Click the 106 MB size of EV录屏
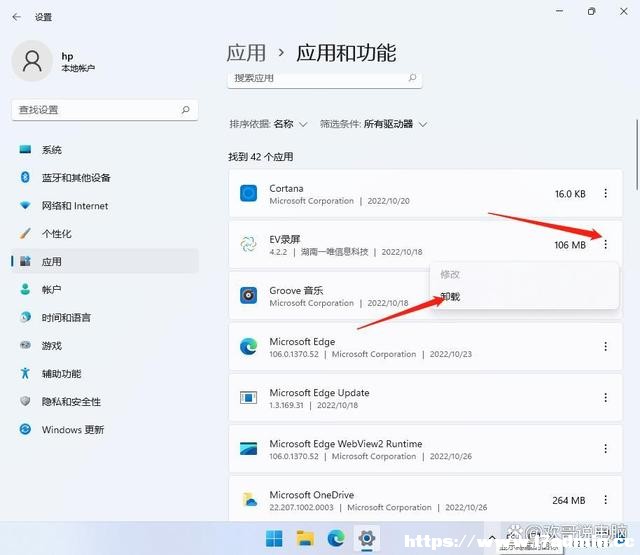The image size is (640, 555). 570,245
